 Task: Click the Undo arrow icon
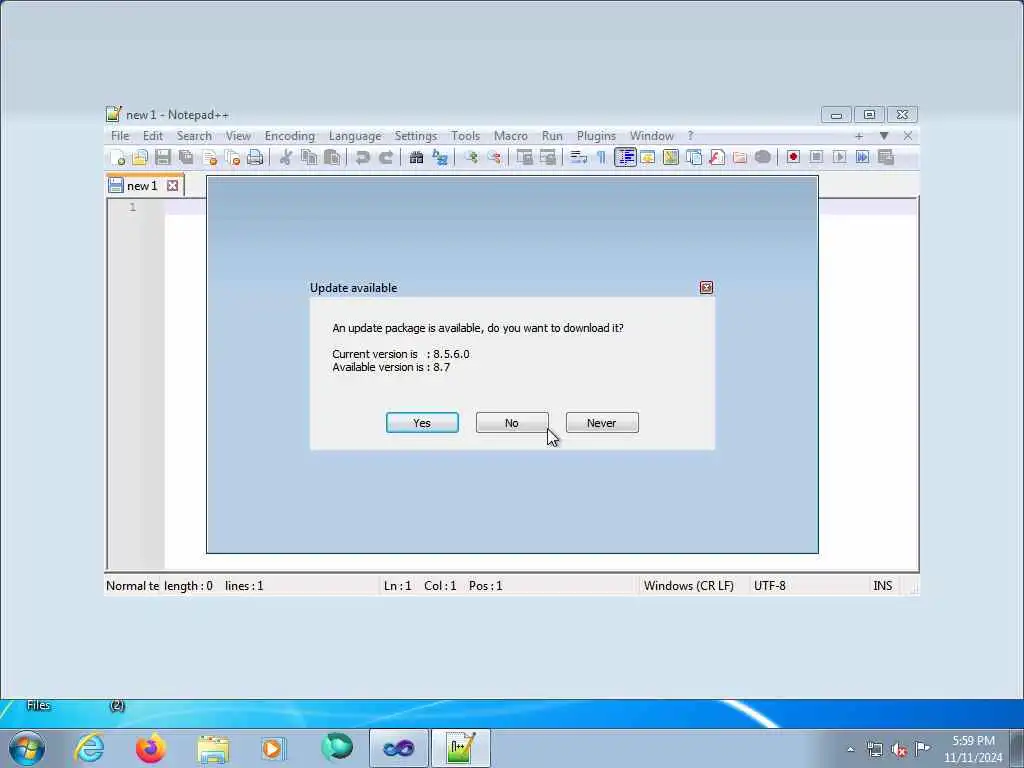pos(362,157)
